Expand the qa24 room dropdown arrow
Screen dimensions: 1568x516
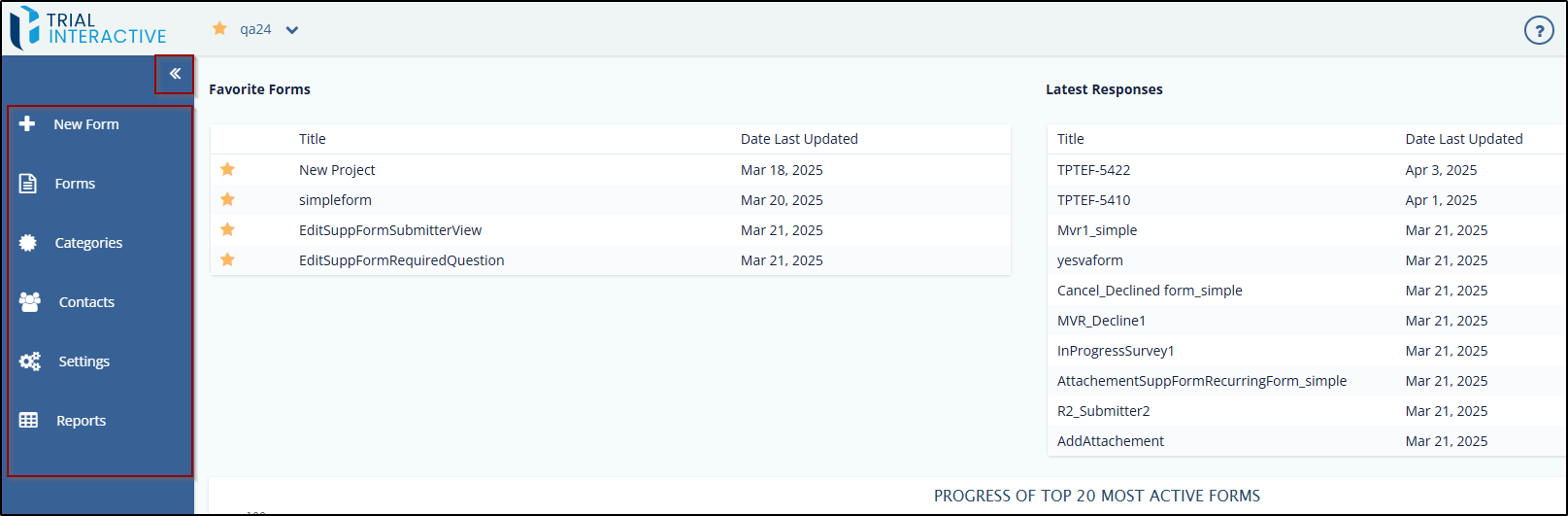tap(292, 30)
